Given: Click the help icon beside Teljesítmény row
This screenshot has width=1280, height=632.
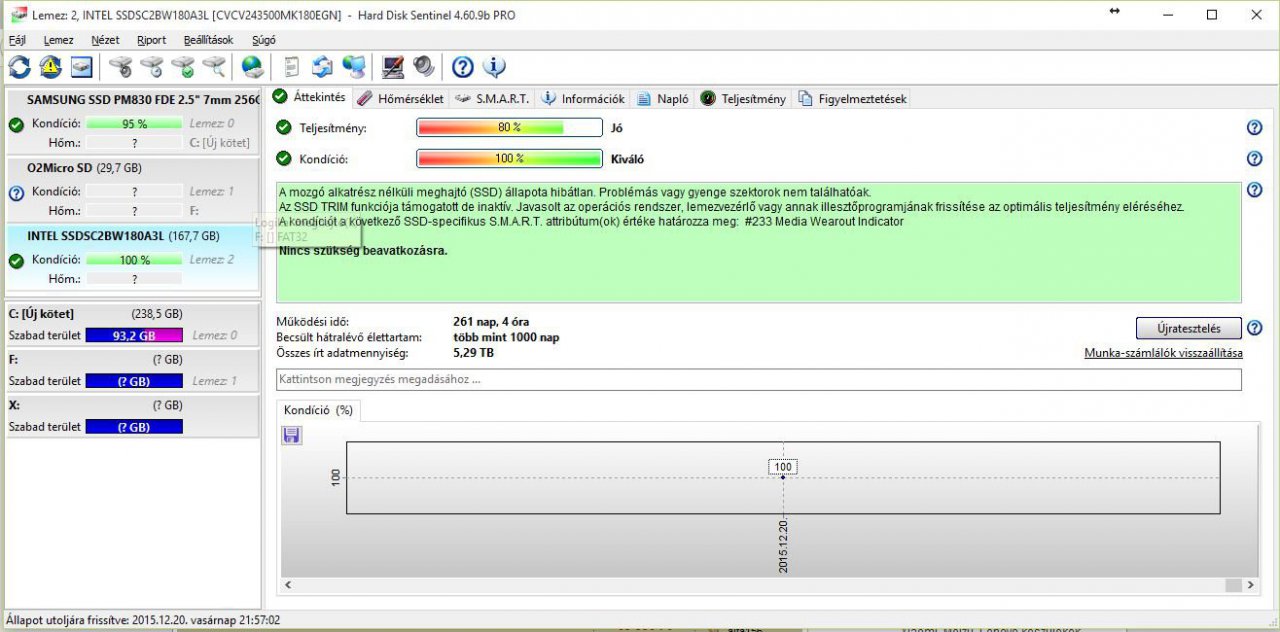Looking at the screenshot, I should click(x=1255, y=128).
